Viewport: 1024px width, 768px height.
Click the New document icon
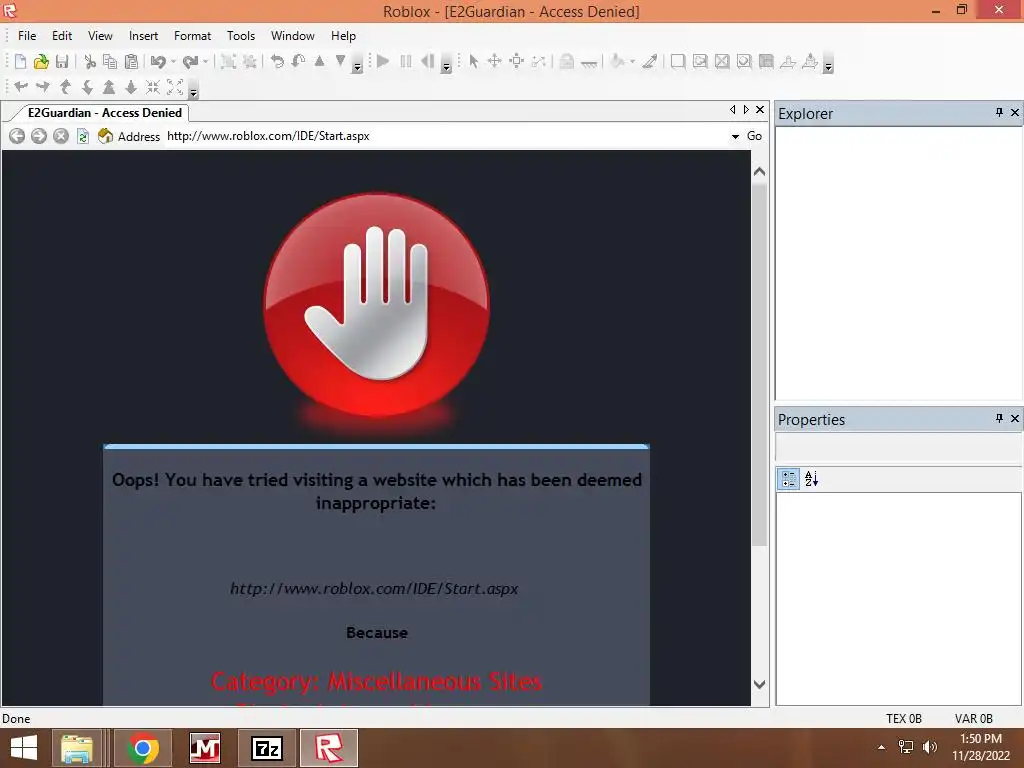pyautogui.click(x=20, y=61)
